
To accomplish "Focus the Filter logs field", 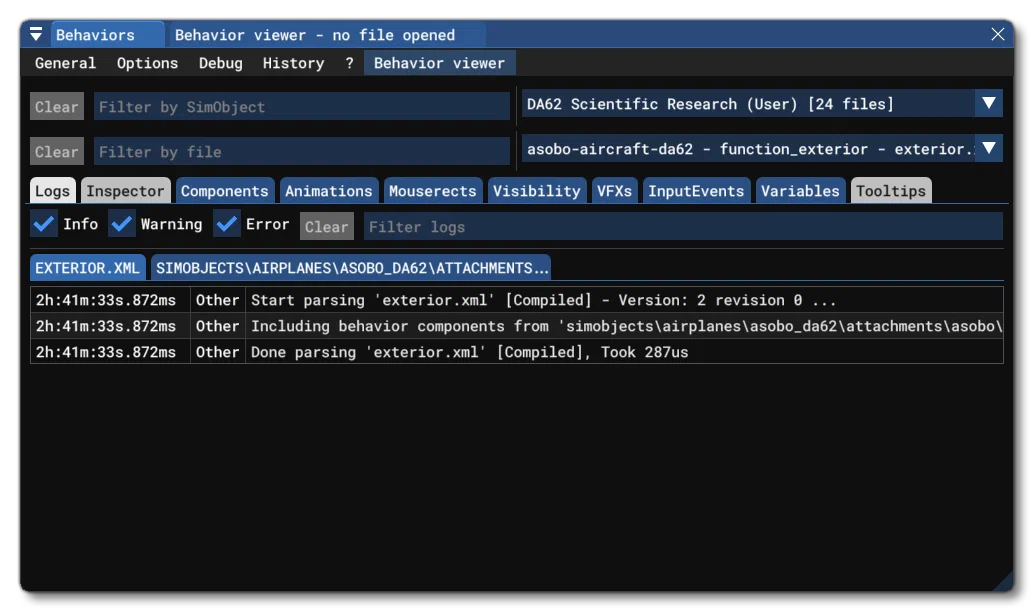I will pyautogui.click(x=683, y=226).
